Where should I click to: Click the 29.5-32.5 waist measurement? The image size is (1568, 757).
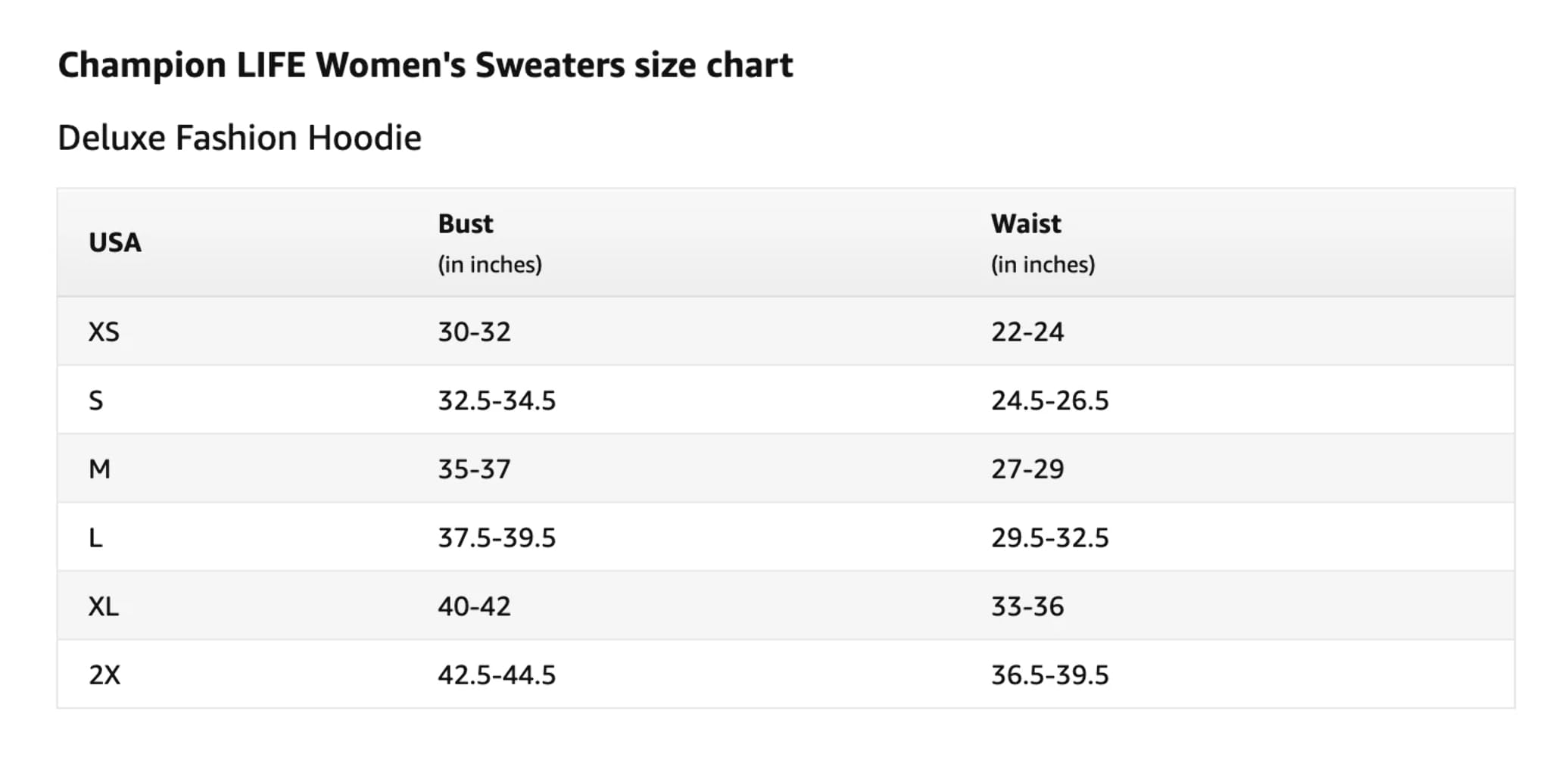(1050, 537)
